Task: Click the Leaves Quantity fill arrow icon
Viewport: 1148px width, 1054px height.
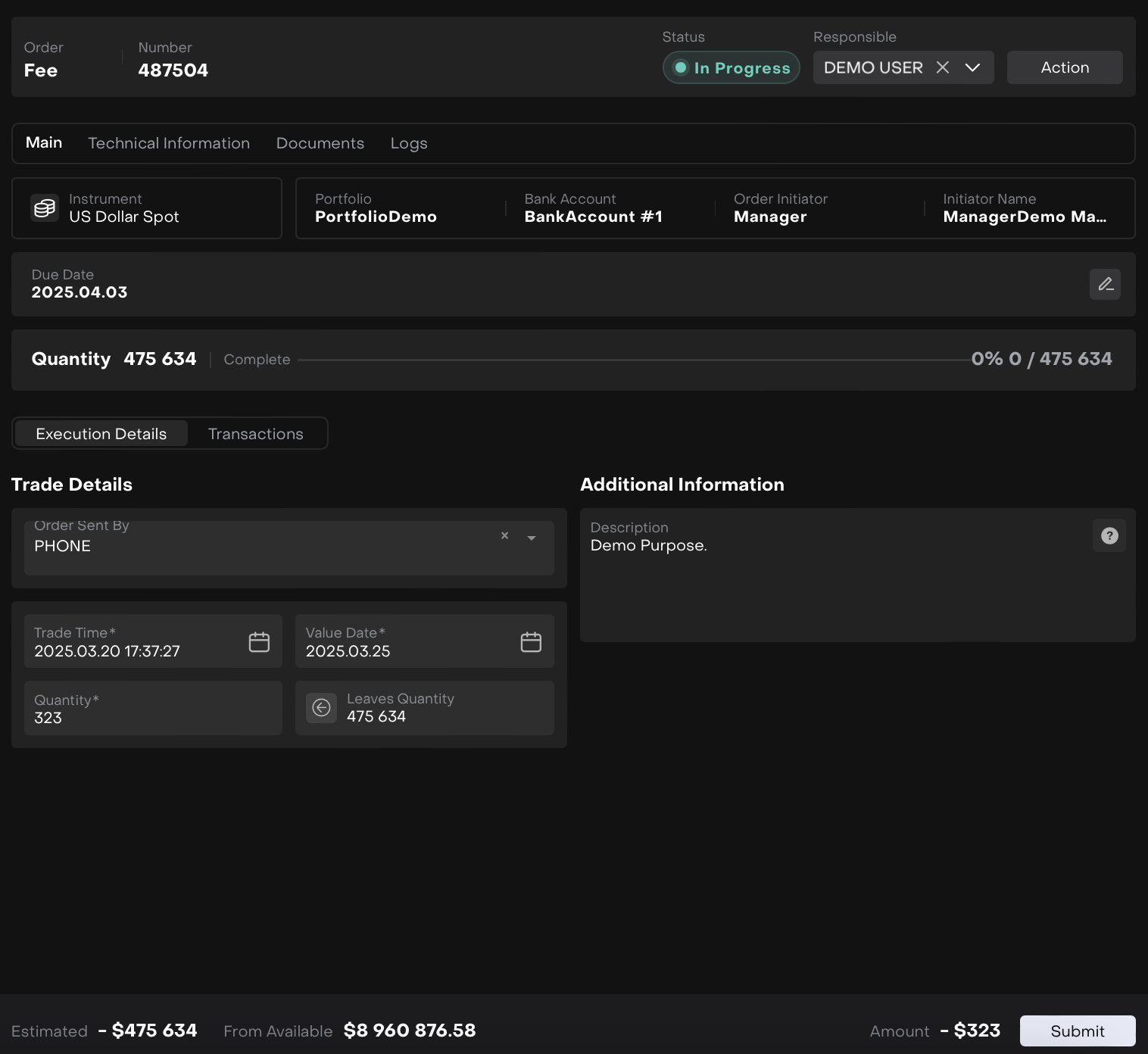Action: coord(321,708)
